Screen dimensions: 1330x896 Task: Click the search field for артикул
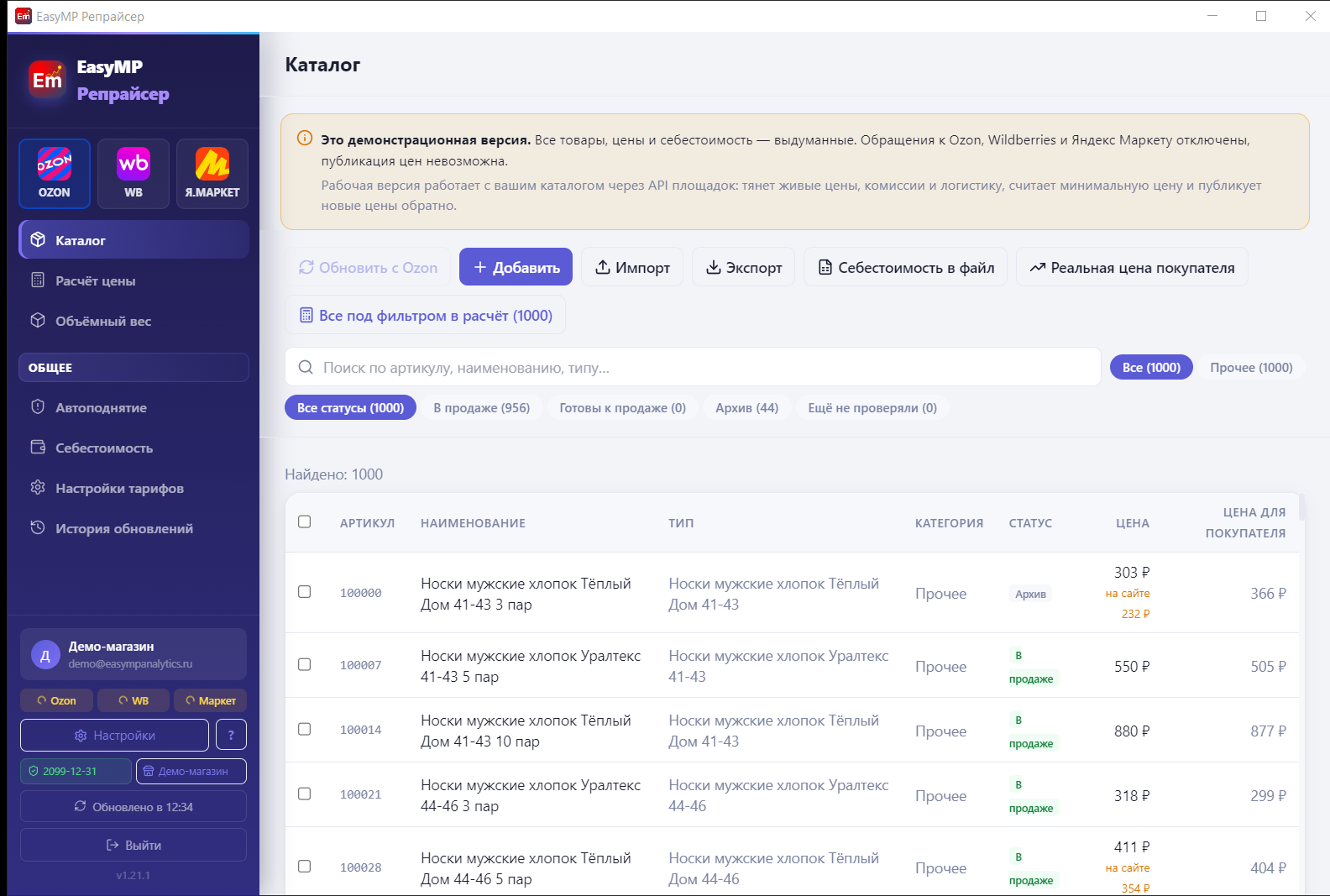point(693,367)
